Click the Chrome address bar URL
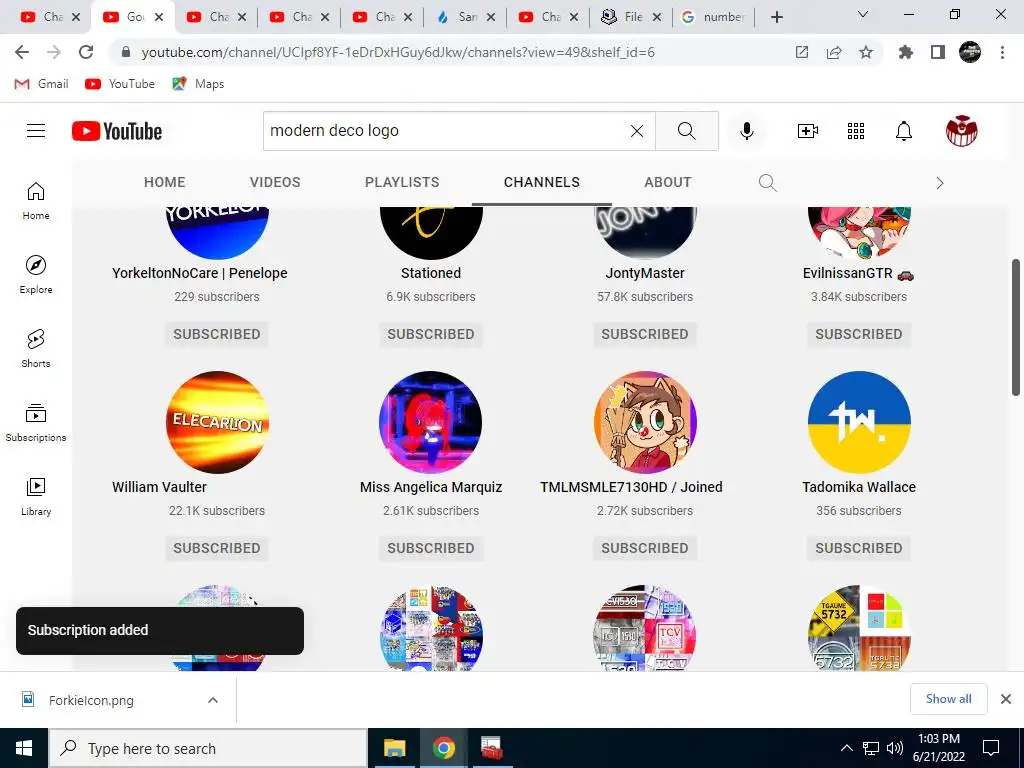This screenshot has width=1024, height=768. [398, 52]
